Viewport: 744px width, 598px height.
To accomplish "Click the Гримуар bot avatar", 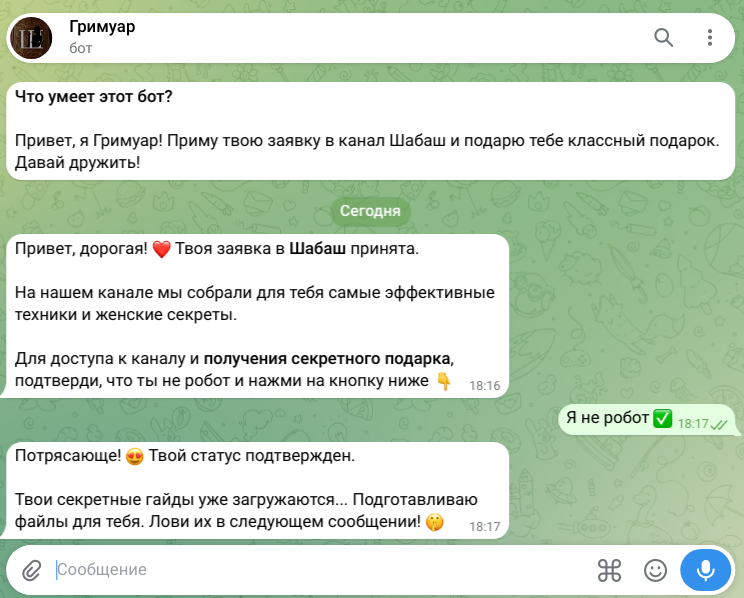I will (x=31, y=38).
